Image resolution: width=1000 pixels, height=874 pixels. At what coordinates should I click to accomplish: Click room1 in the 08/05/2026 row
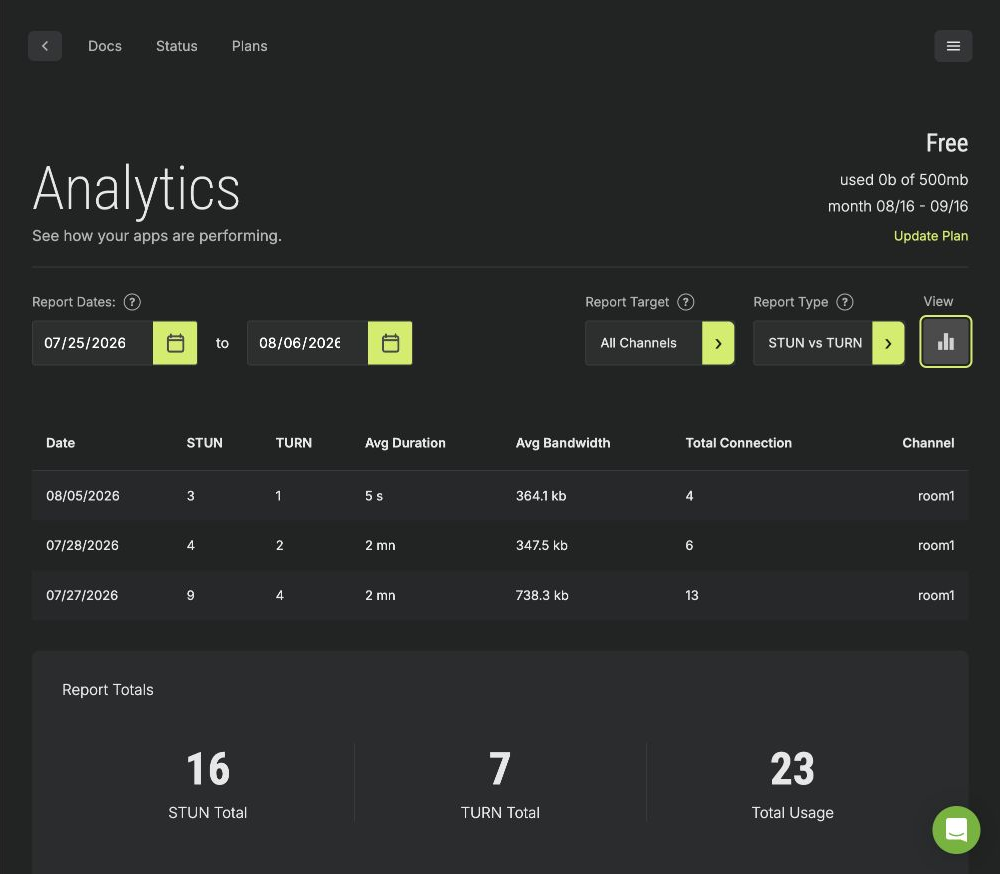pos(936,496)
